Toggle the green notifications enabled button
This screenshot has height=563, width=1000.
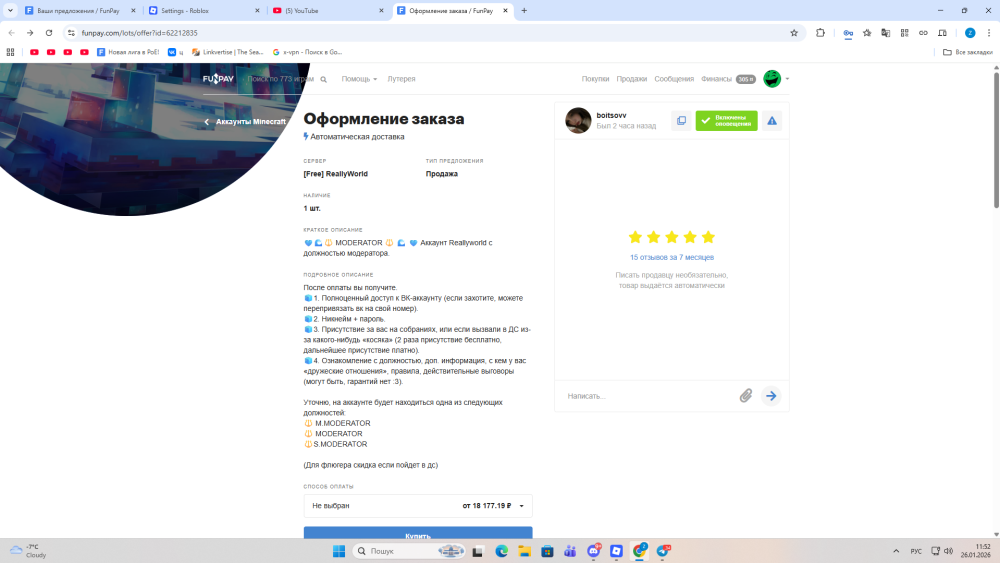[x=726, y=121]
